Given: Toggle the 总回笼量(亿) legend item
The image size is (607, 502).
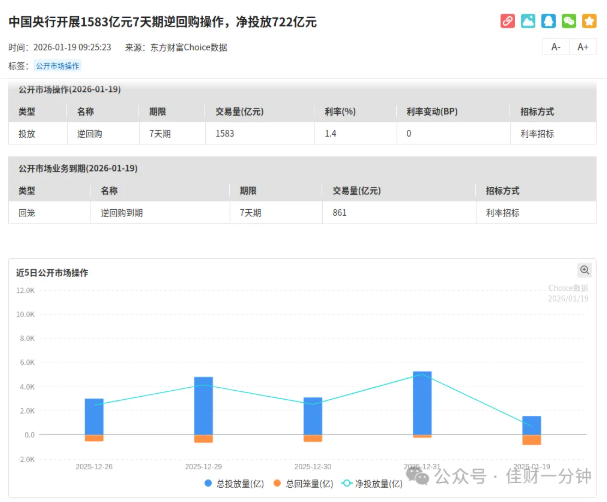Looking at the screenshot, I should click(303, 483).
